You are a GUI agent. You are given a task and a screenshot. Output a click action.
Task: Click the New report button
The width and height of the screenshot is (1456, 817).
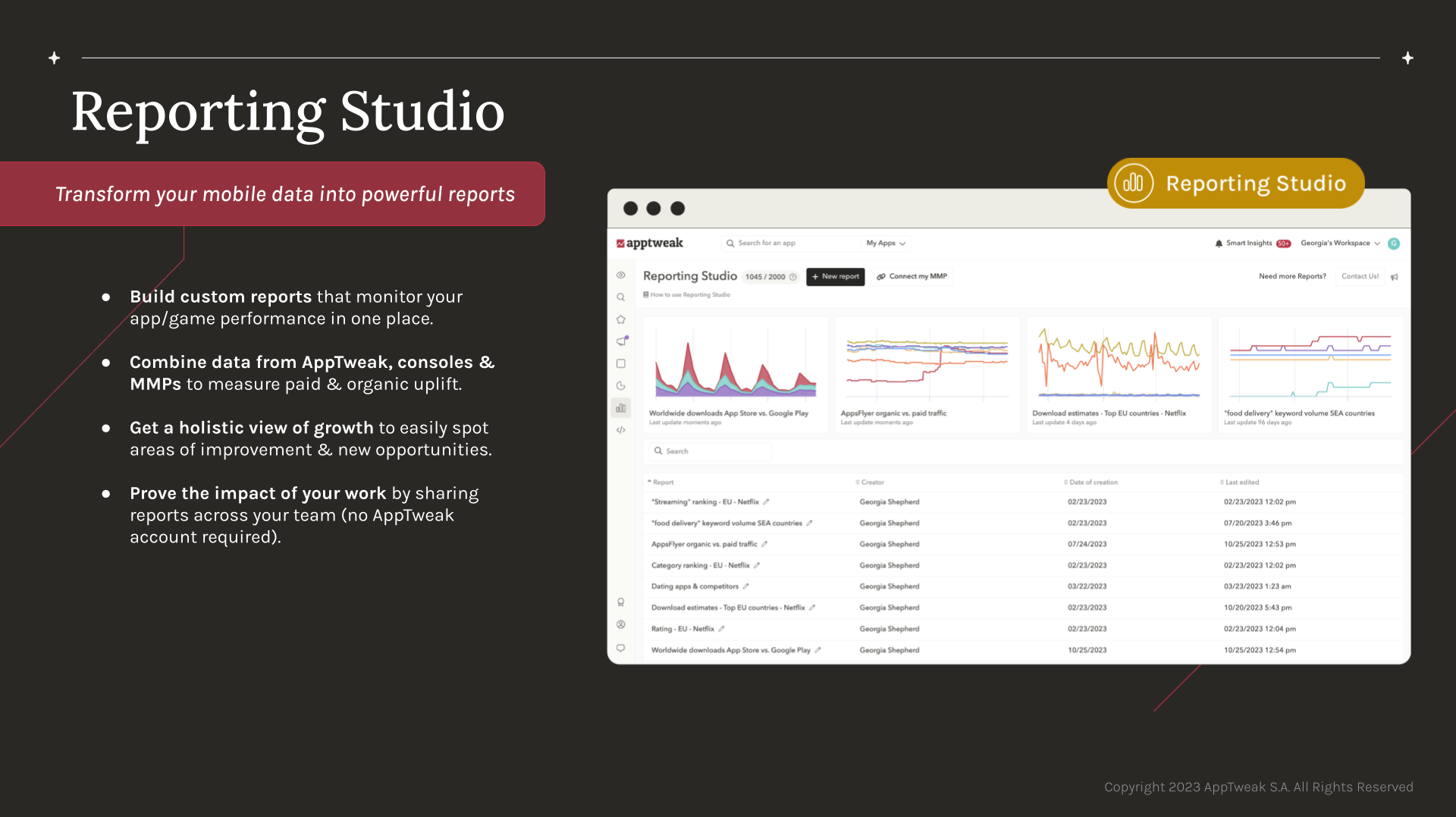click(x=835, y=277)
